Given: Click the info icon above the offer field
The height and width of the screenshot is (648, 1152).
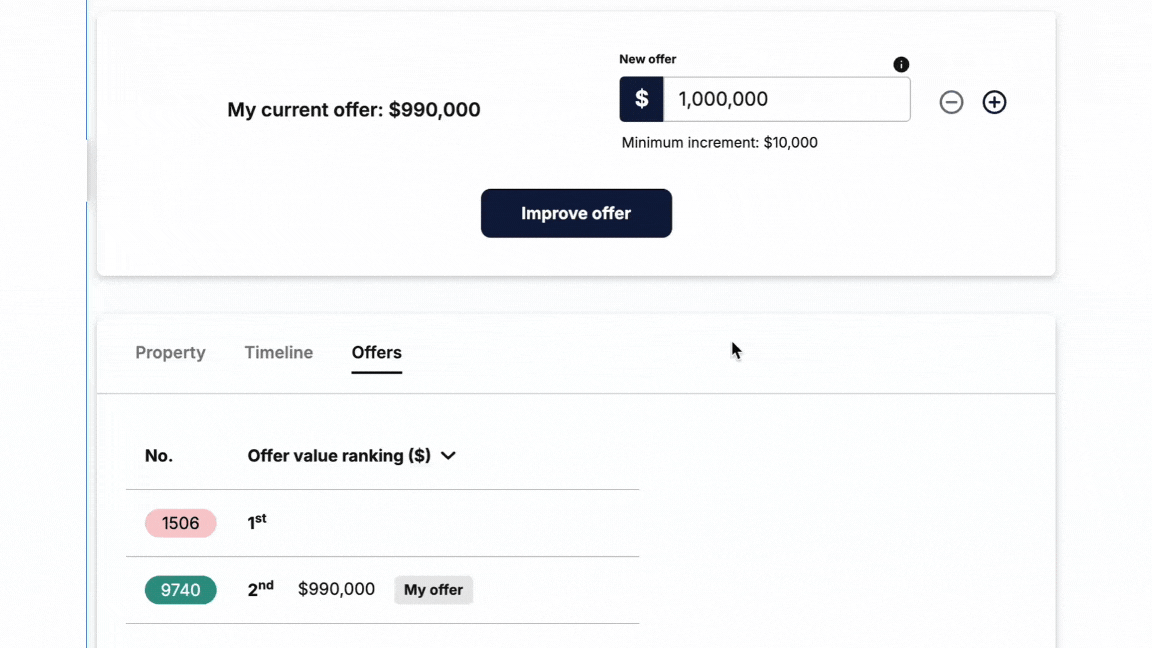Looking at the screenshot, I should [x=901, y=65].
